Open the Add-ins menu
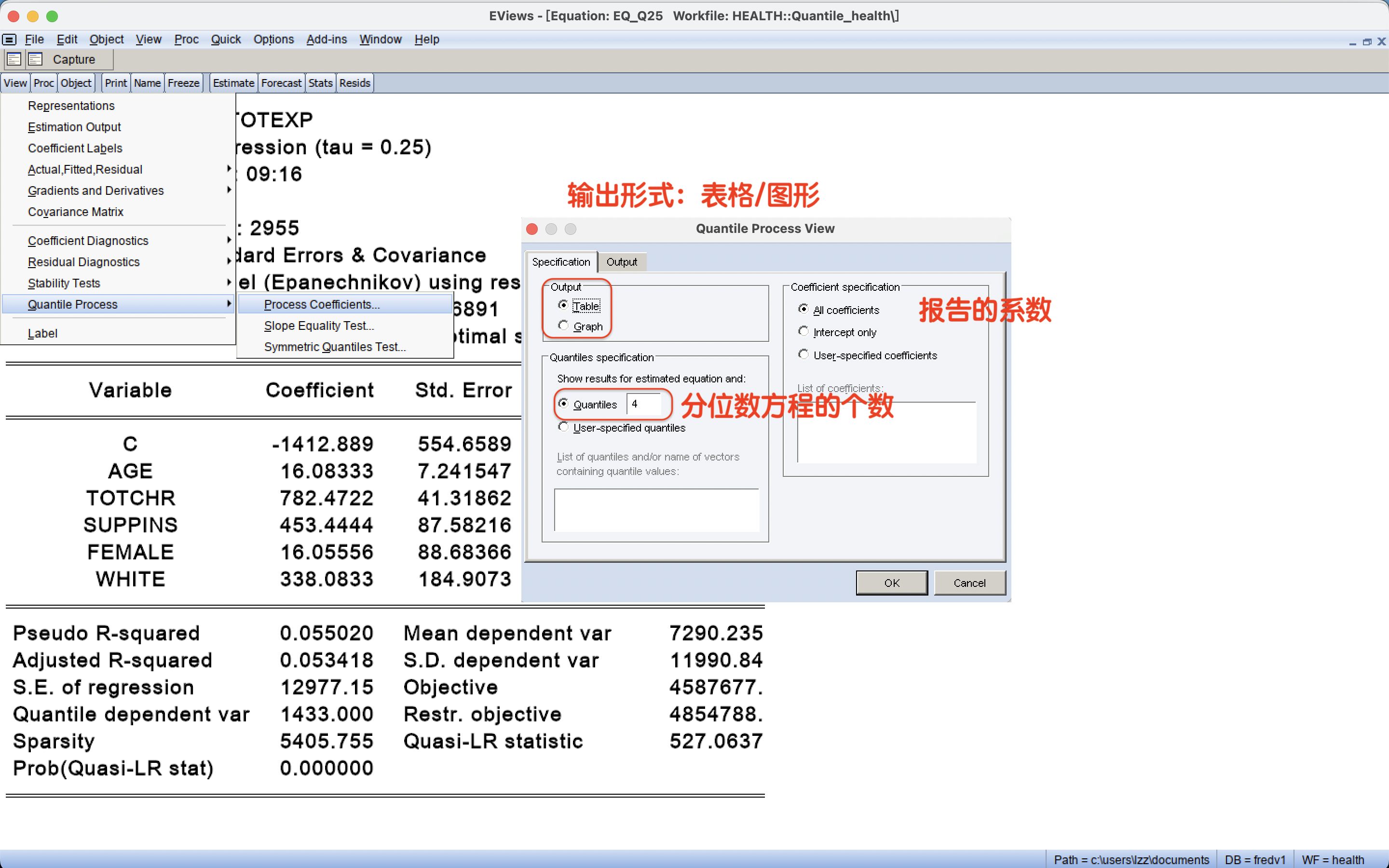This screenshot has width=1389, height=868. (x=326, y=40)
